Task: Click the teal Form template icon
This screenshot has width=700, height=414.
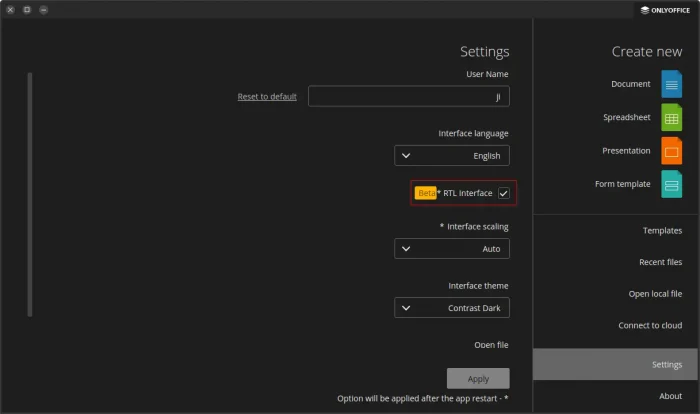Action: pyautogui.click(x=671, y=184)
